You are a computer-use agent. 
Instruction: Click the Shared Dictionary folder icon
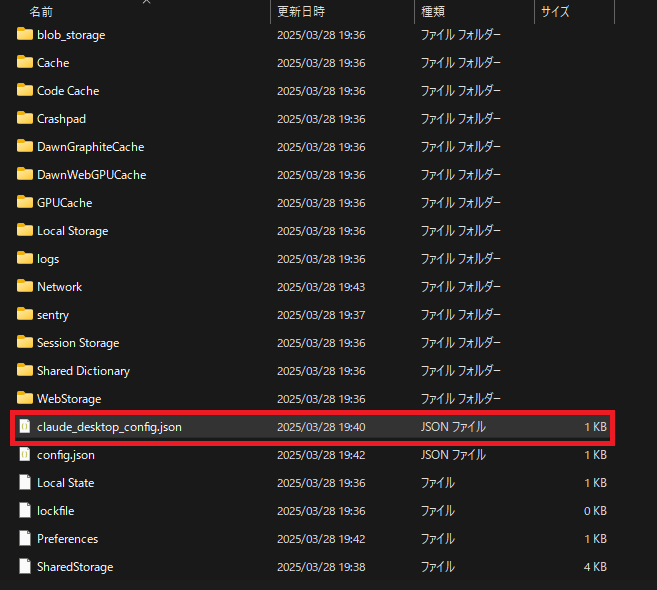point(25,370)
